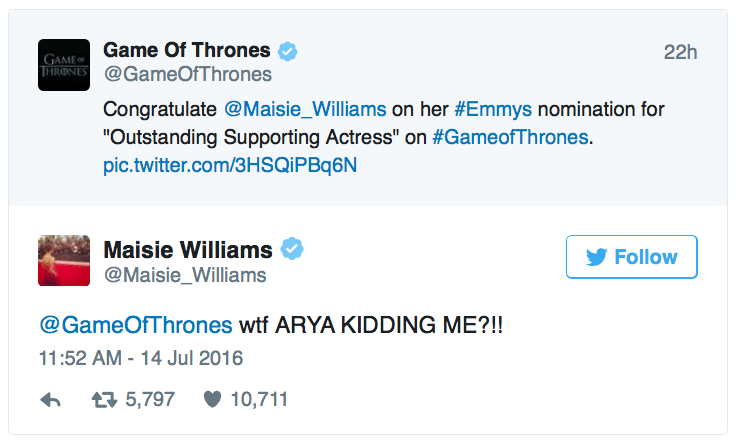This screenshot has height=443, width=735.
Task: Like the tweet with heart icon
Action: (212, 400)
